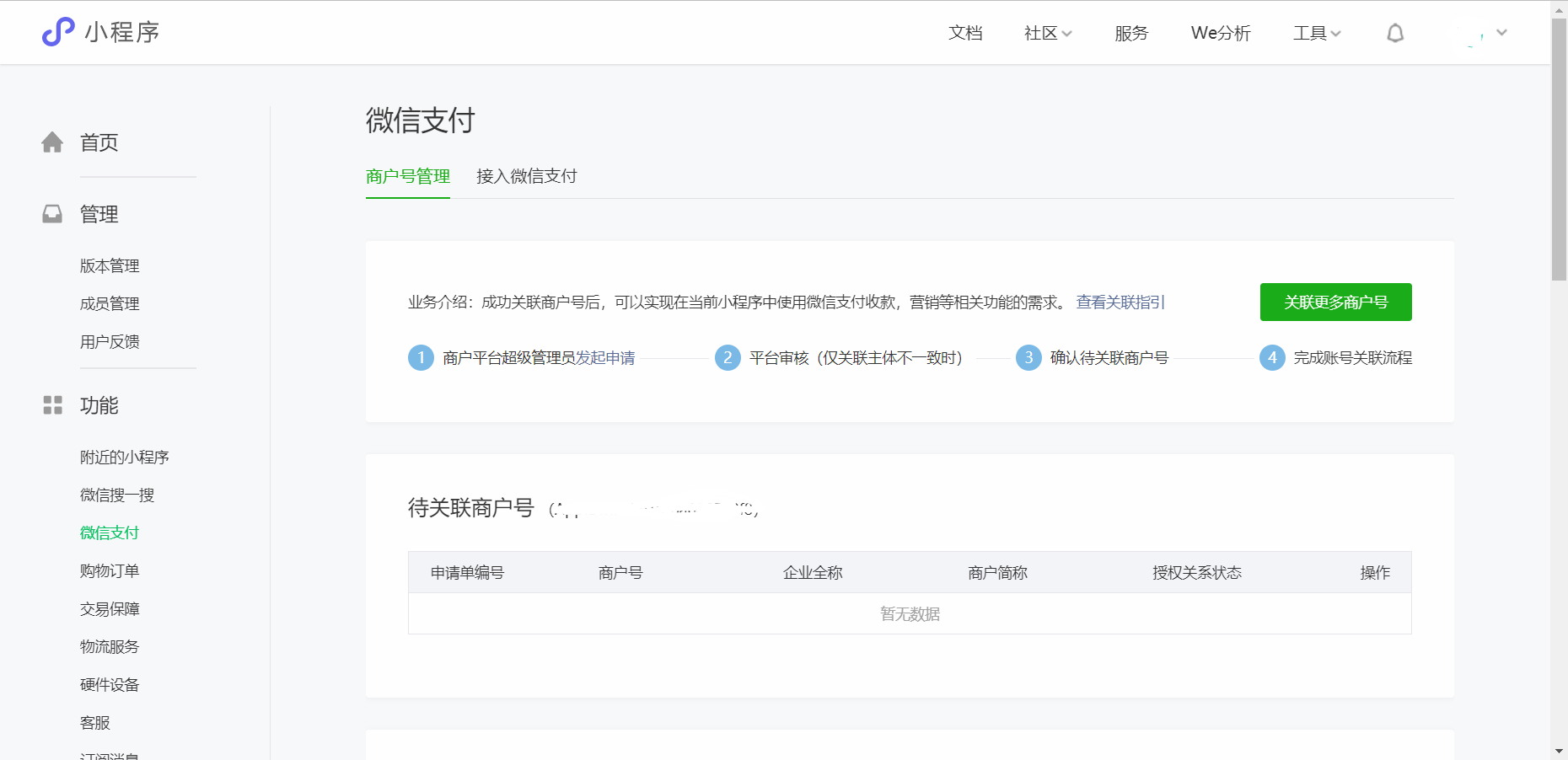The image size is (1568, 760).
Task: Switch to the 商户号管理 tab
Action: click(x=408, y=176)
